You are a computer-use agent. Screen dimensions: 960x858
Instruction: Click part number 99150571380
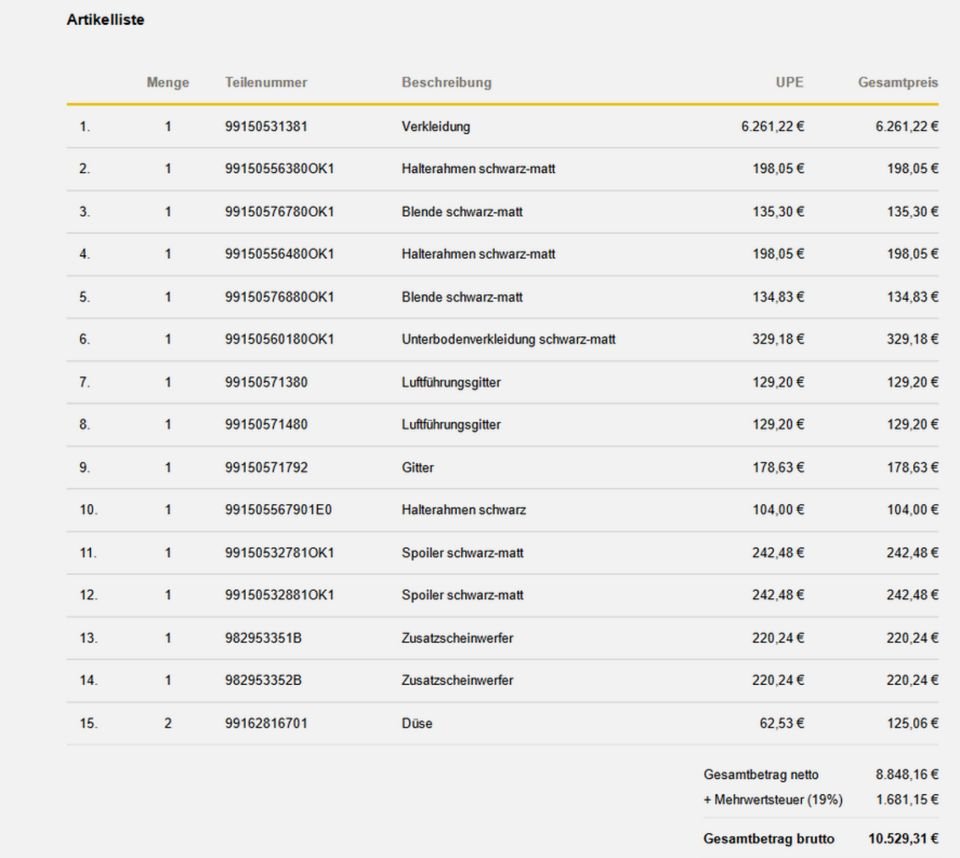click(x=266, y=382)
